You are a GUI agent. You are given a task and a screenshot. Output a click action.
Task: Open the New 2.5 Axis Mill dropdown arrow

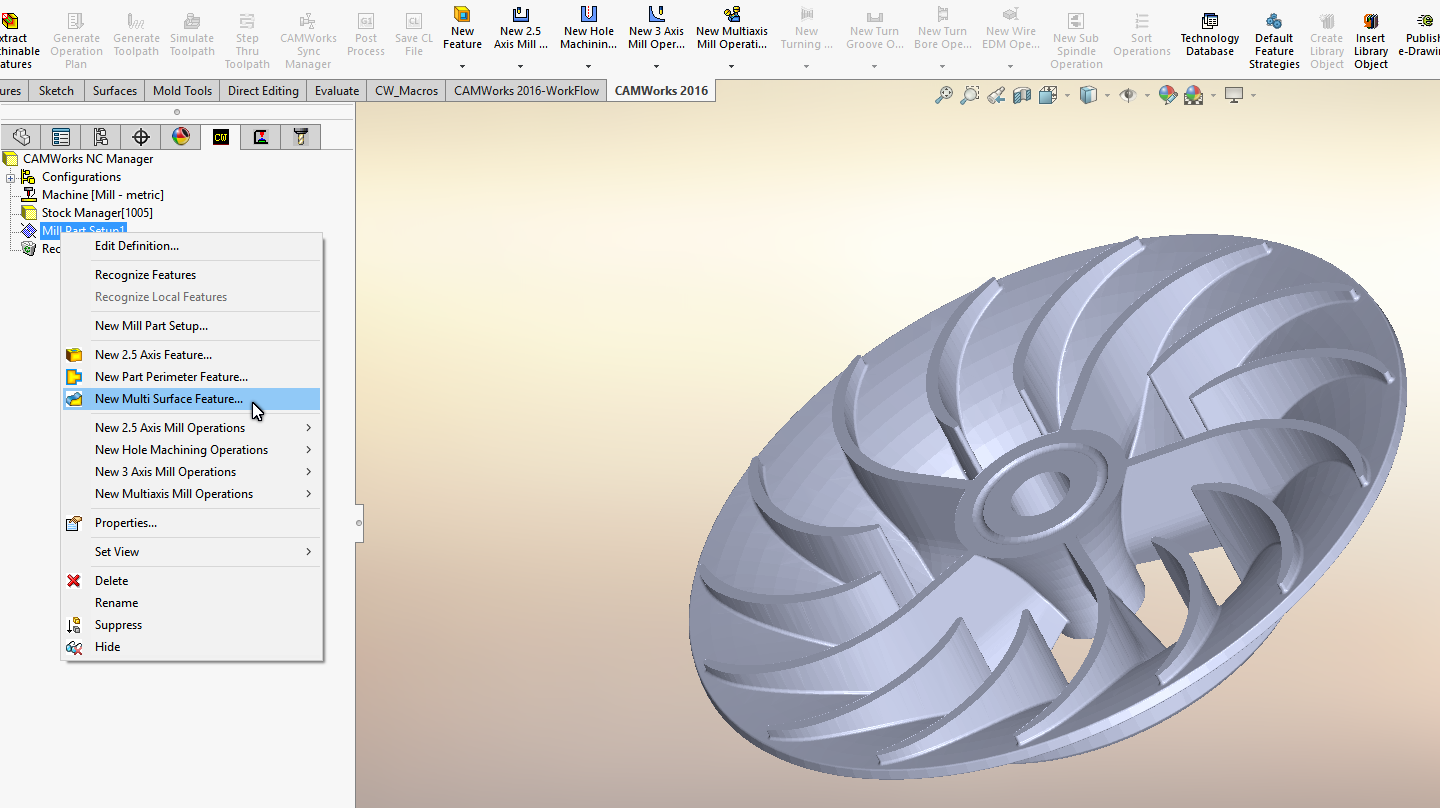(520, 67)
